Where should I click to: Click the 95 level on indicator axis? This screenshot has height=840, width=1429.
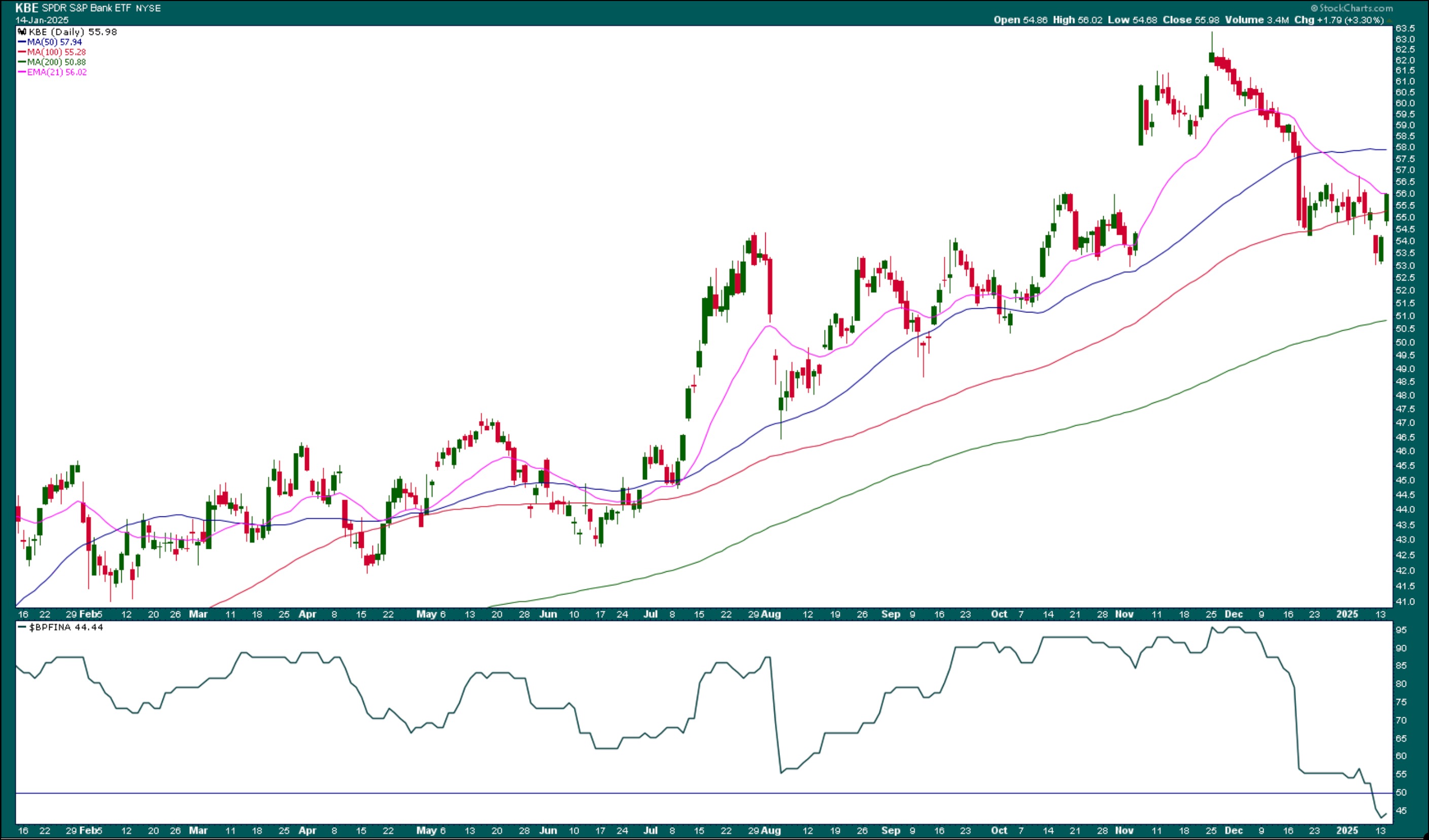[1401, 631]
